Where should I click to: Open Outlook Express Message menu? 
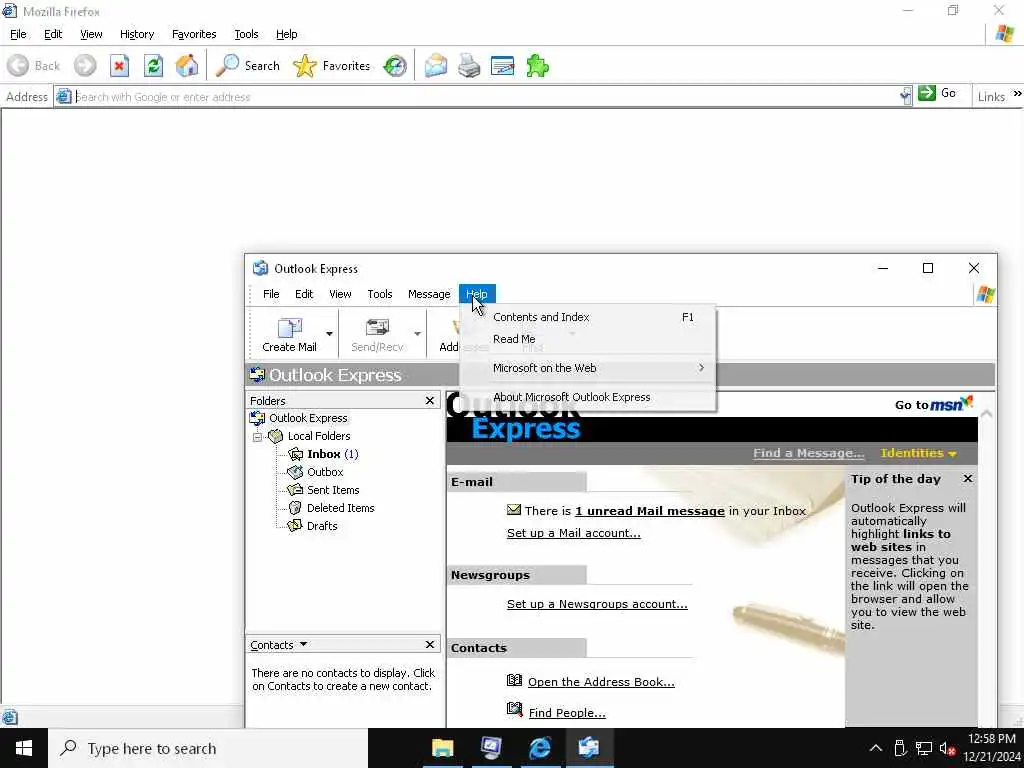pyautogui.click(x=429, y=294)
